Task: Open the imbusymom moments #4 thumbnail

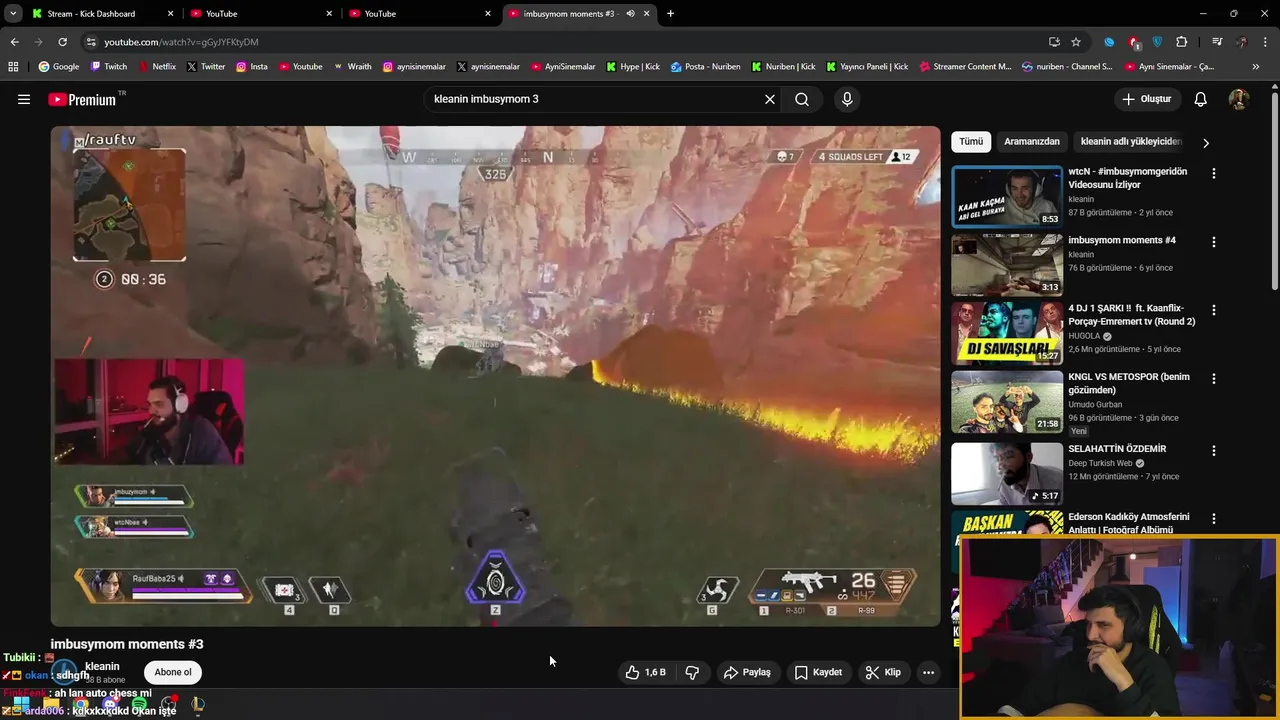Action: (1007, 265)
